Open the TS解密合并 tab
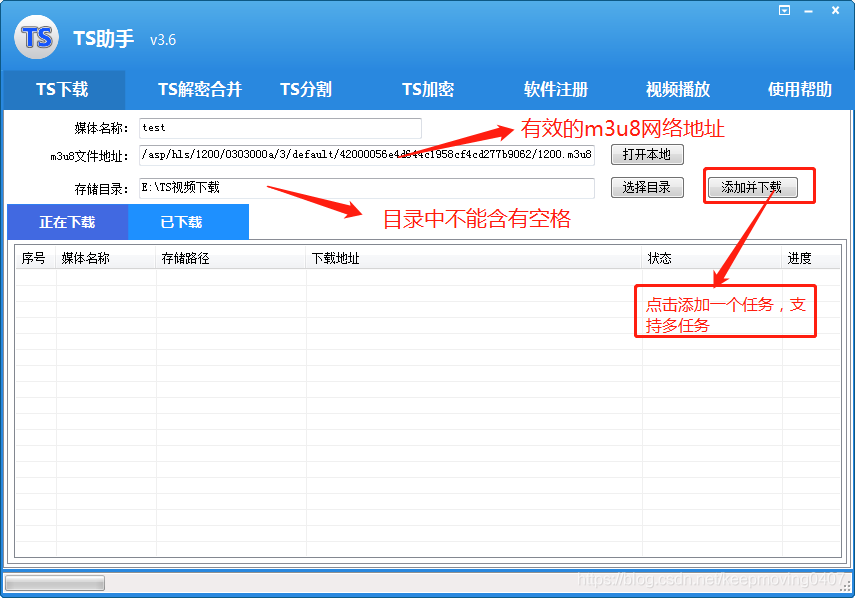Viewport: 855px width, 598px height. coord(200,89)
